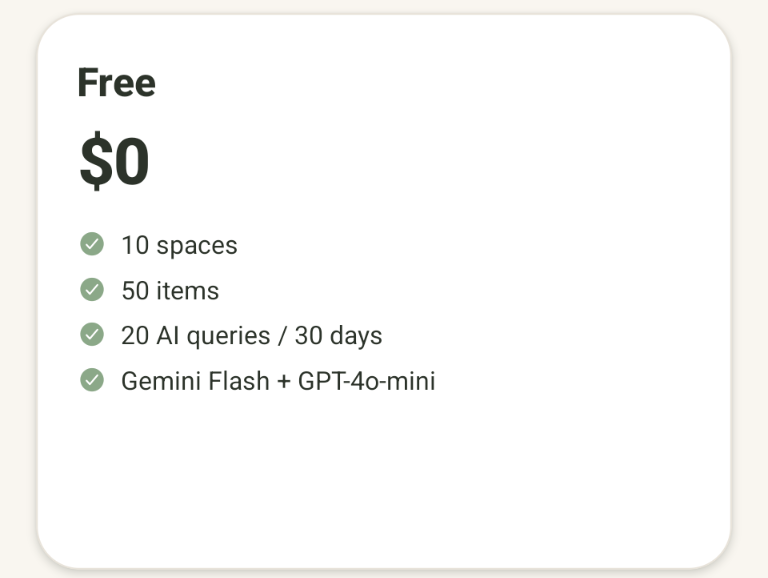Click the Gemini Flash model name
The image size is (768, 578).
(194, 381)
